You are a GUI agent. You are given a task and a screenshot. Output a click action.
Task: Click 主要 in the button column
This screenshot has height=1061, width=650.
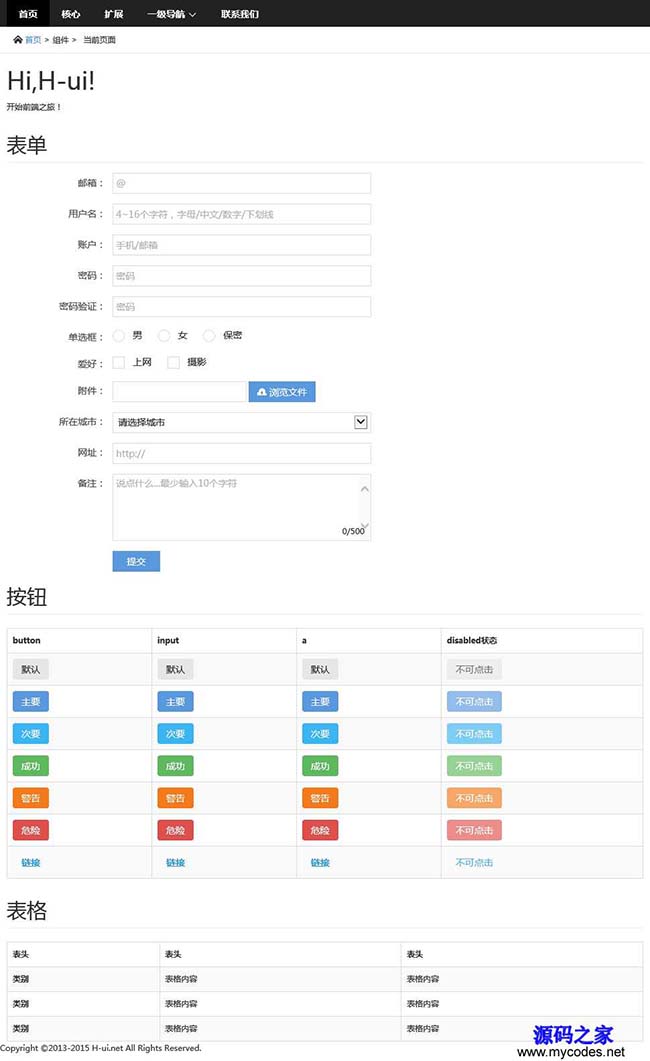tap(30, 702)
